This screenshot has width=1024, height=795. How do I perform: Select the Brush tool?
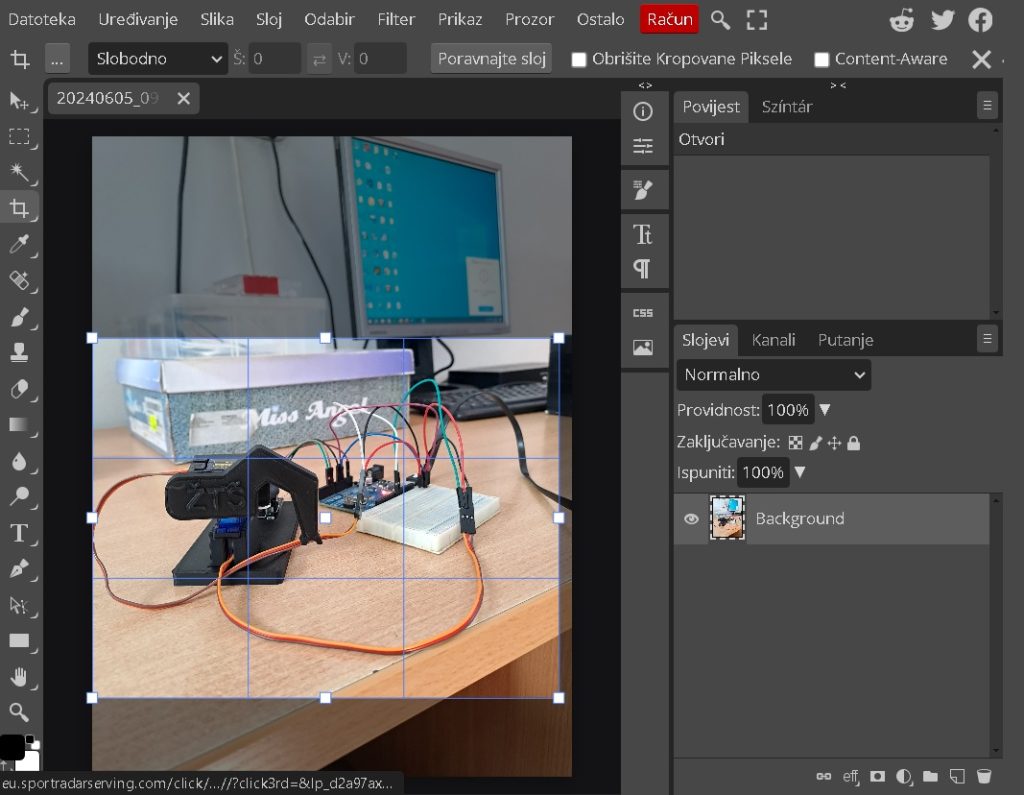point(19,317)
